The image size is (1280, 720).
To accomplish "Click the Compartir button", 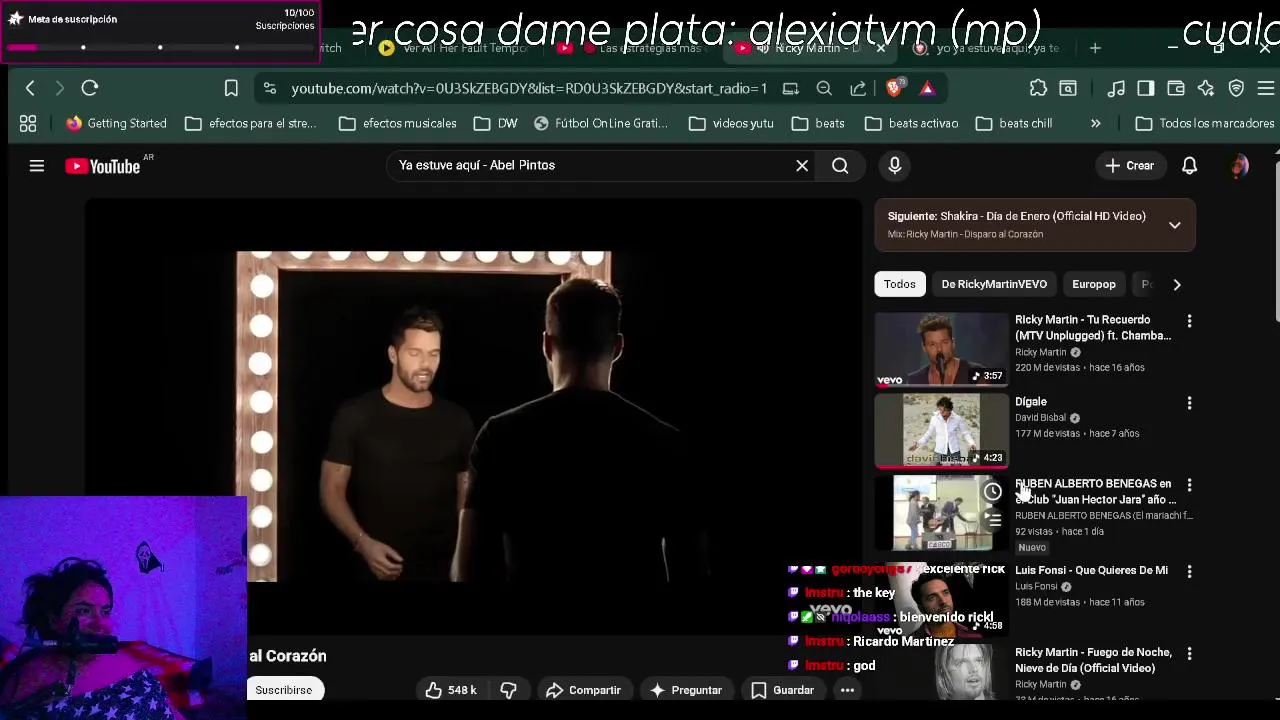I will (x=584, y=690).
